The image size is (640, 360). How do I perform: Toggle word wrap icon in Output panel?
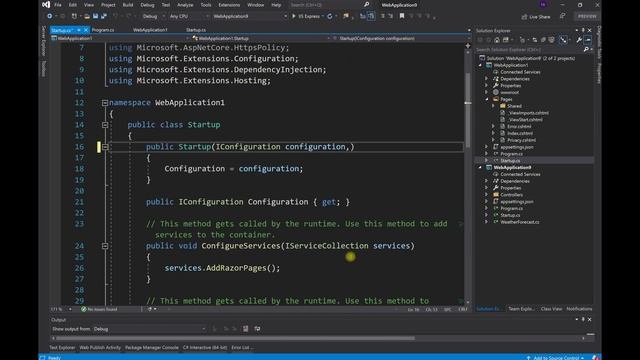257,329
